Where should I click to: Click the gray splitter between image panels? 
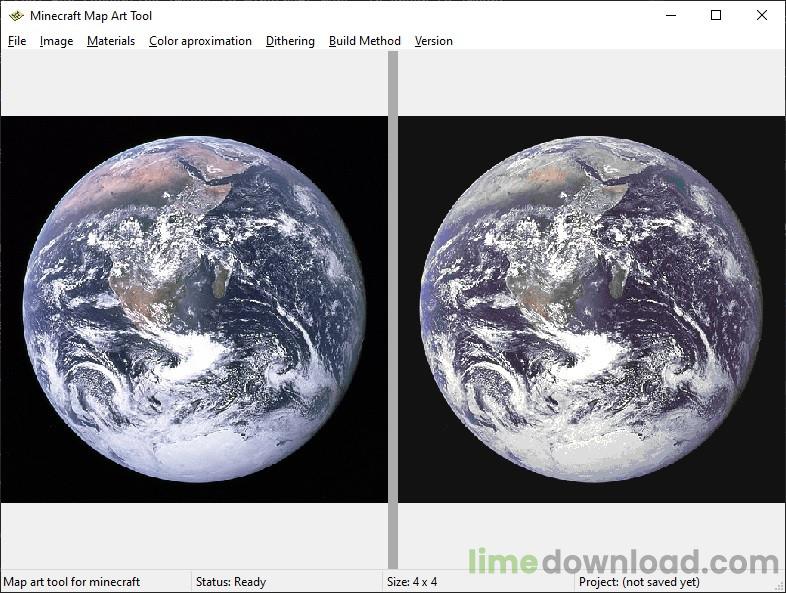(393, 309)
